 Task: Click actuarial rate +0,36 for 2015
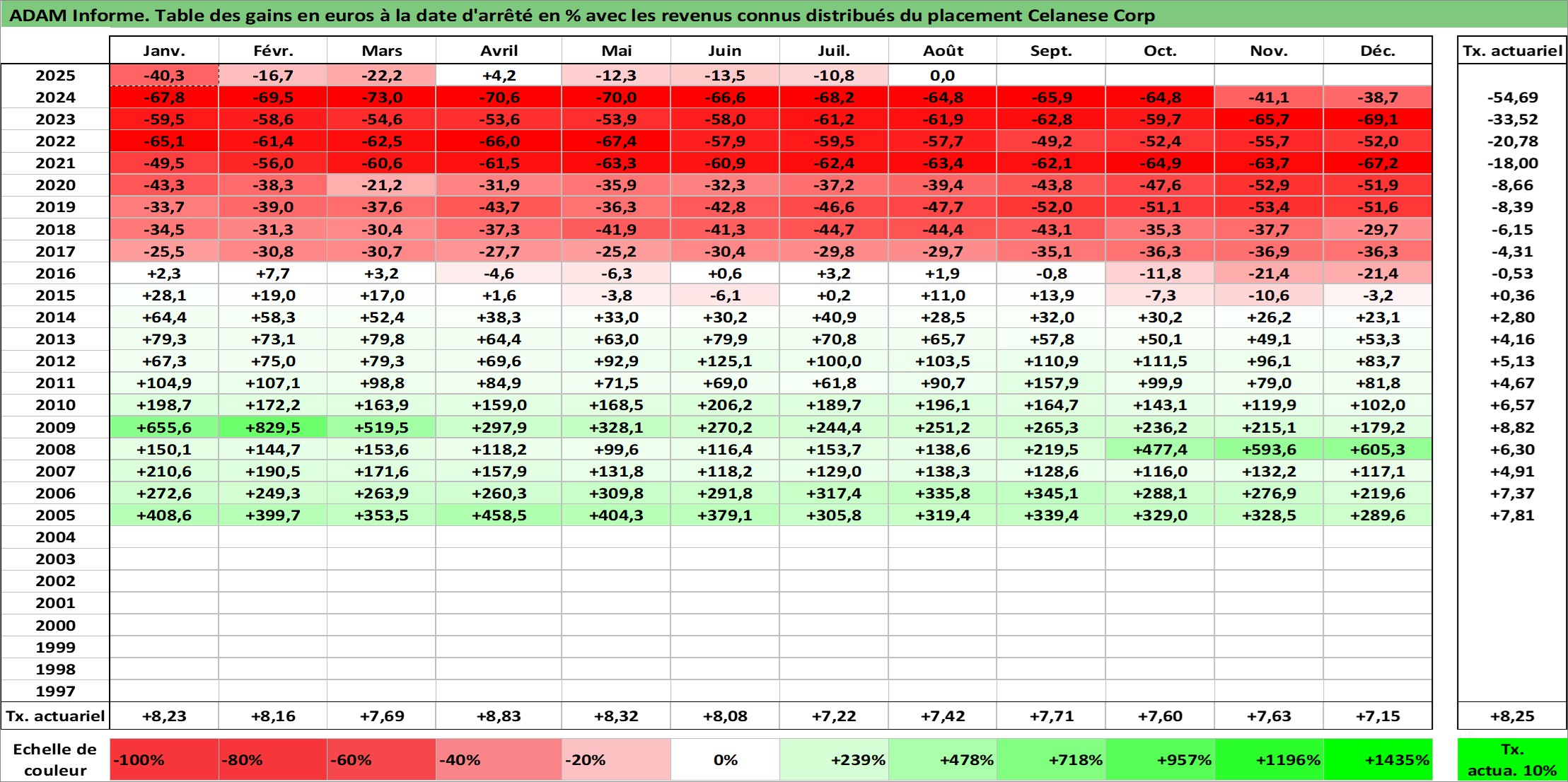click(1512, 295)
